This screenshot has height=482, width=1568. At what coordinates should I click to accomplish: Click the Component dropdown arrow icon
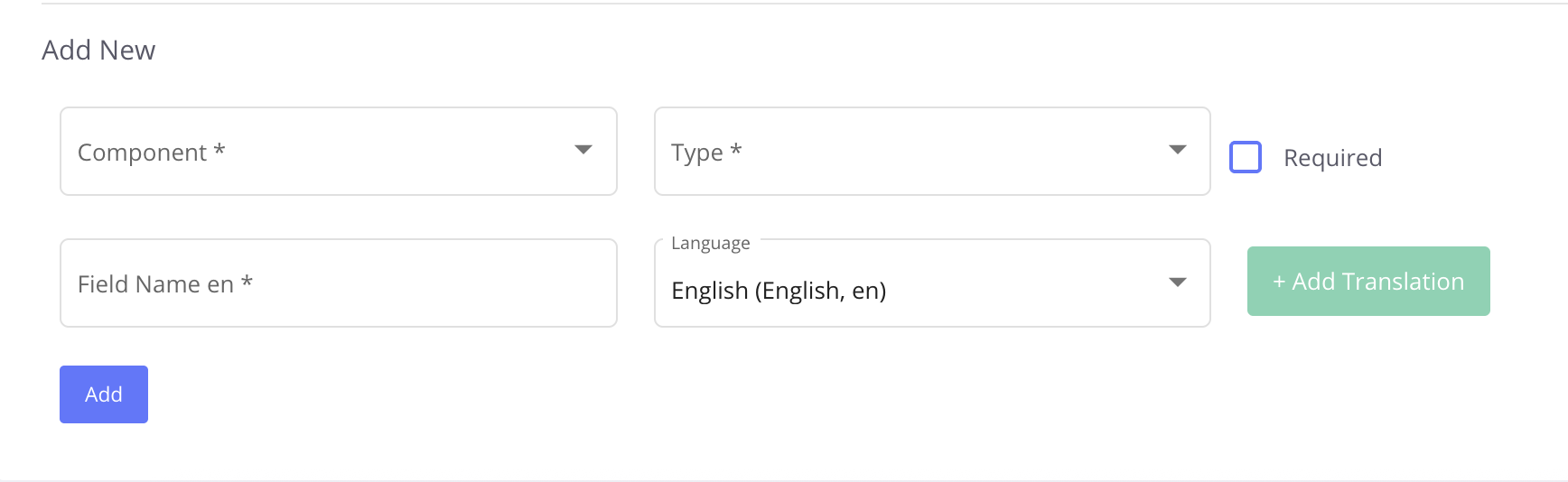(583, 150)
